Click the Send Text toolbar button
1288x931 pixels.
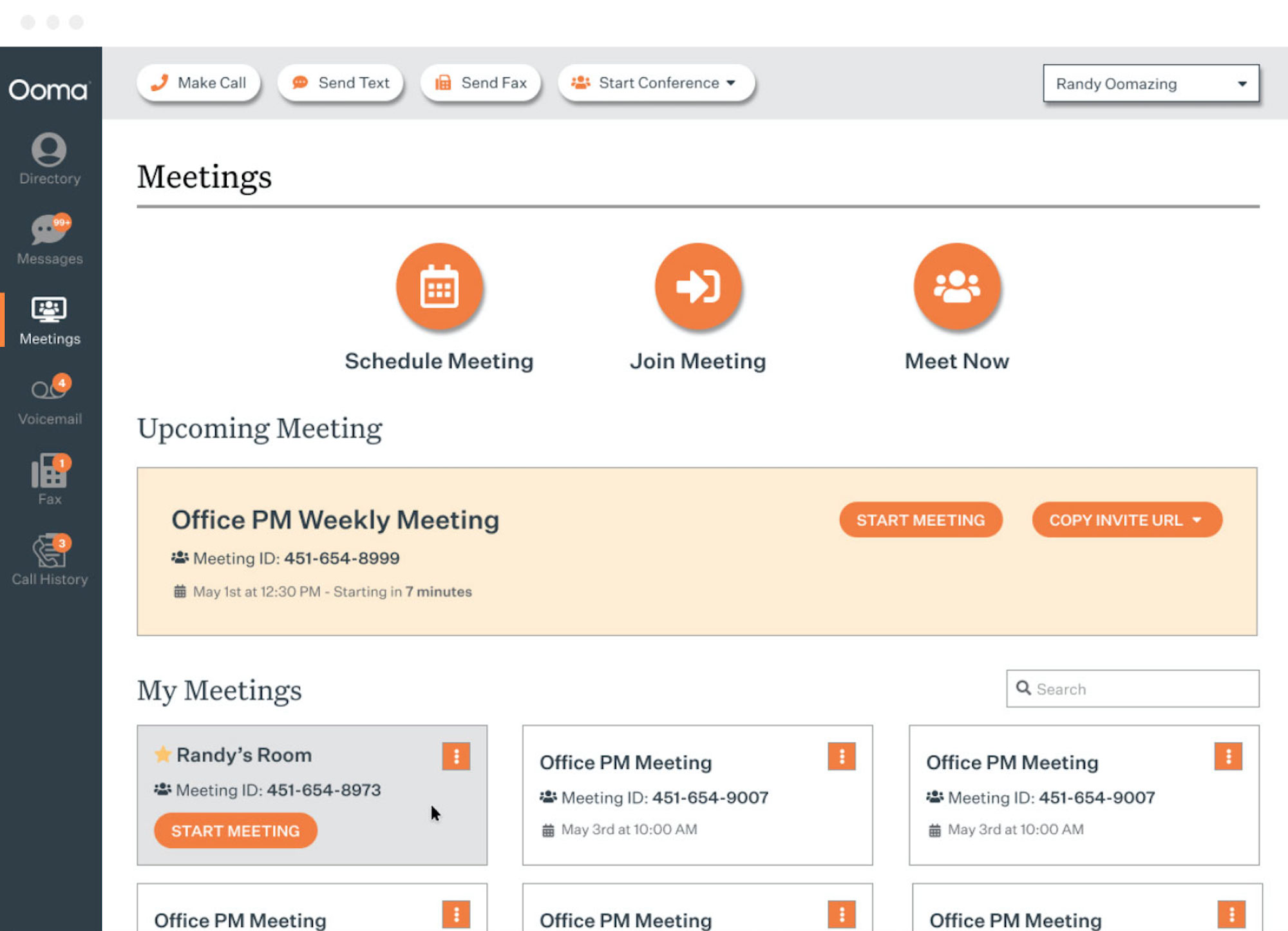coord(341,82)
